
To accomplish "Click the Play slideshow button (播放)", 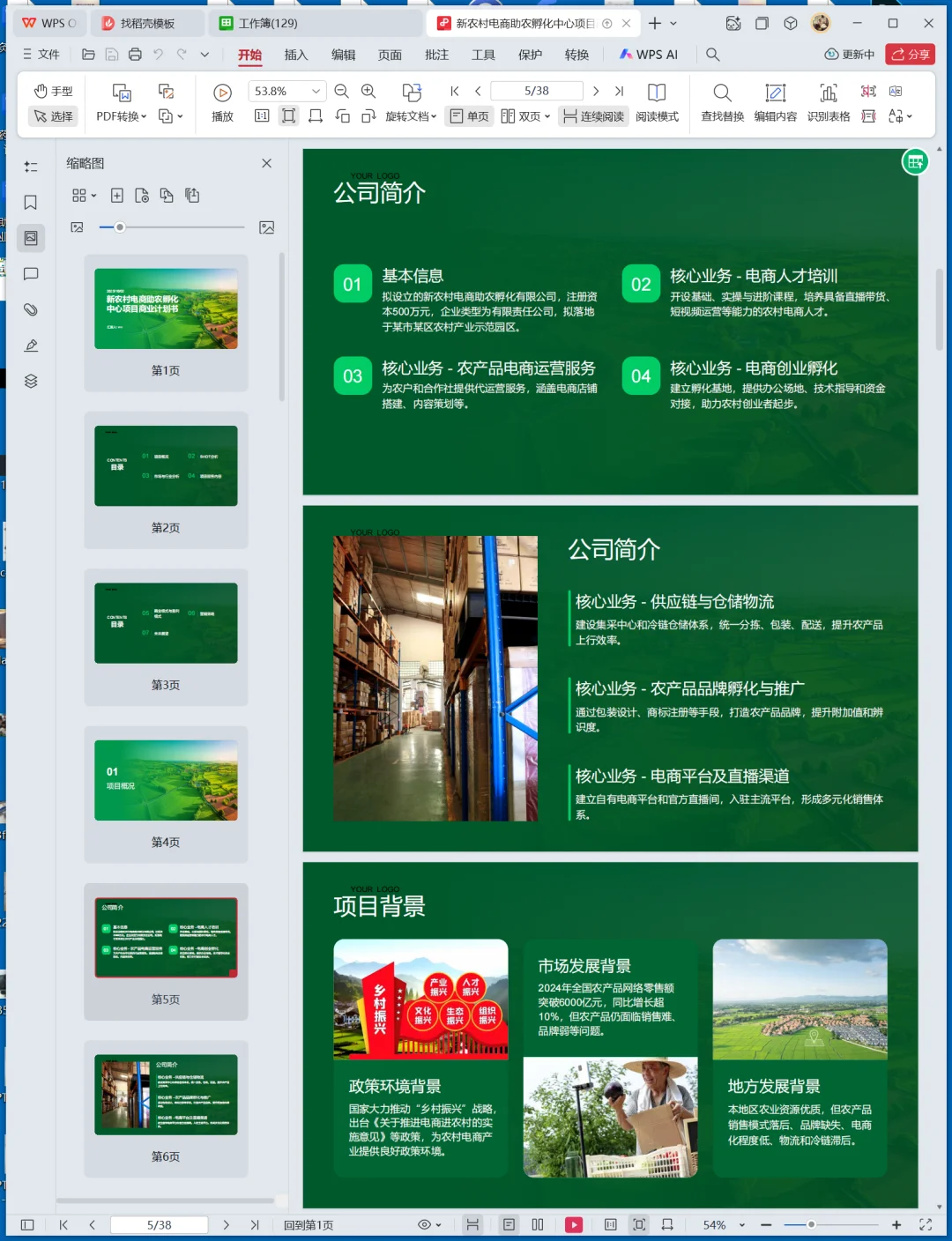I will coord(222,102).
